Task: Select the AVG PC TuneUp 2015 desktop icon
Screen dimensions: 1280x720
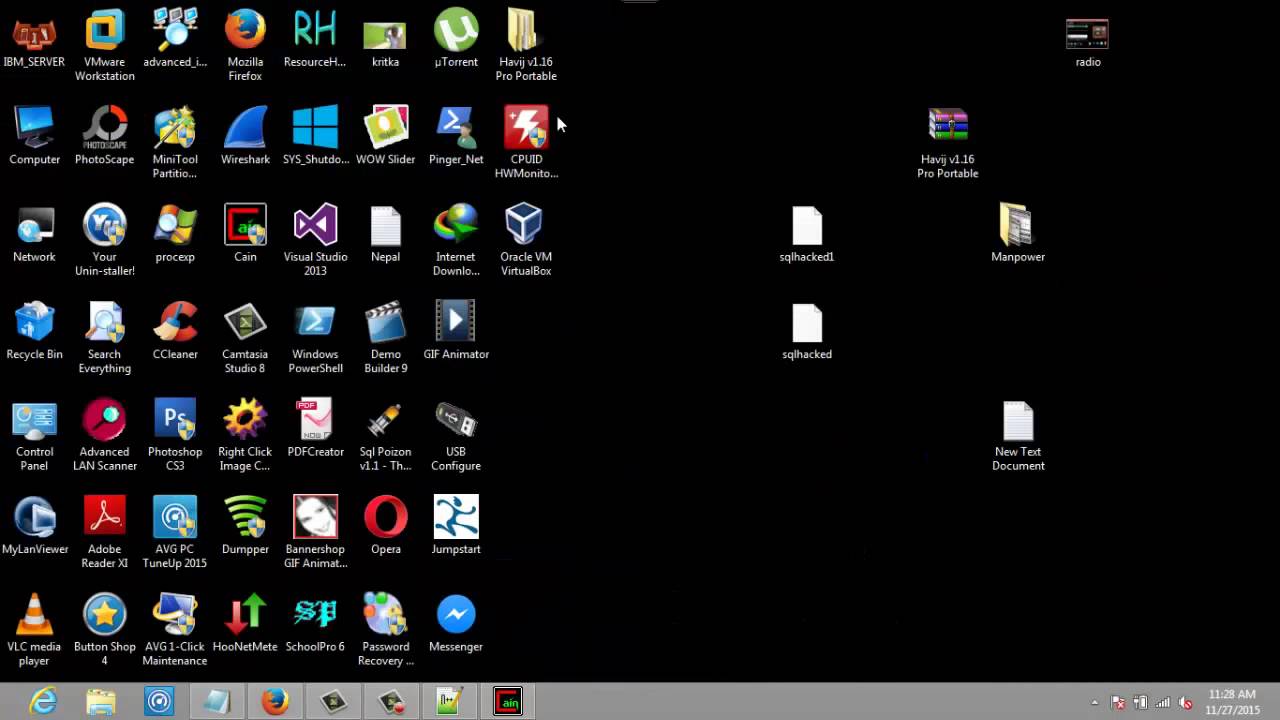Action: click(175, 533)
